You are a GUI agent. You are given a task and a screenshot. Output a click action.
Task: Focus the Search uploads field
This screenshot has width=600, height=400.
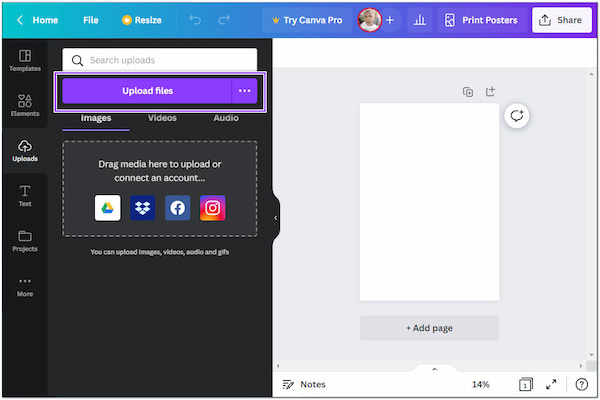160,60
